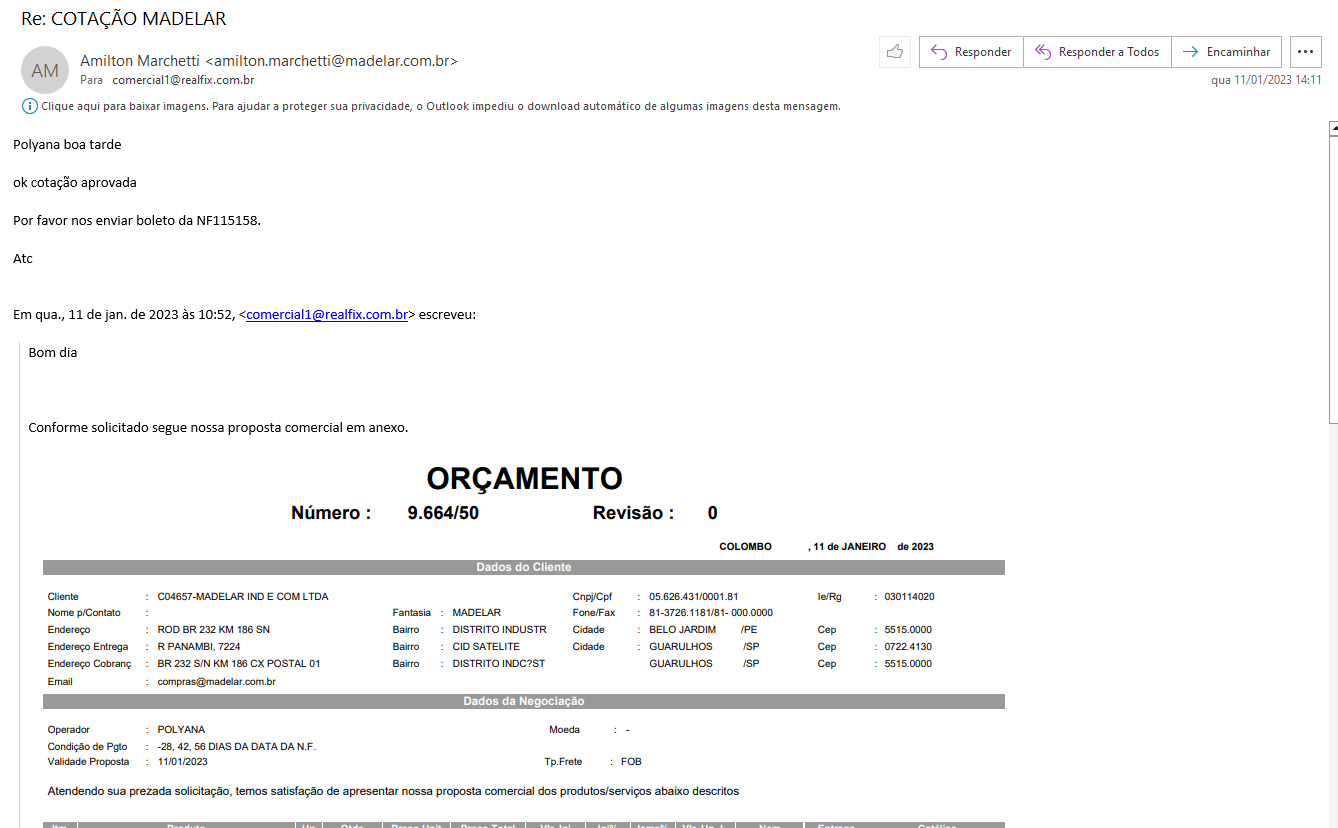Screen dimensions: 1338x828
Task: Open the three-dots more actions menu
Action: tap(1305, 52)
